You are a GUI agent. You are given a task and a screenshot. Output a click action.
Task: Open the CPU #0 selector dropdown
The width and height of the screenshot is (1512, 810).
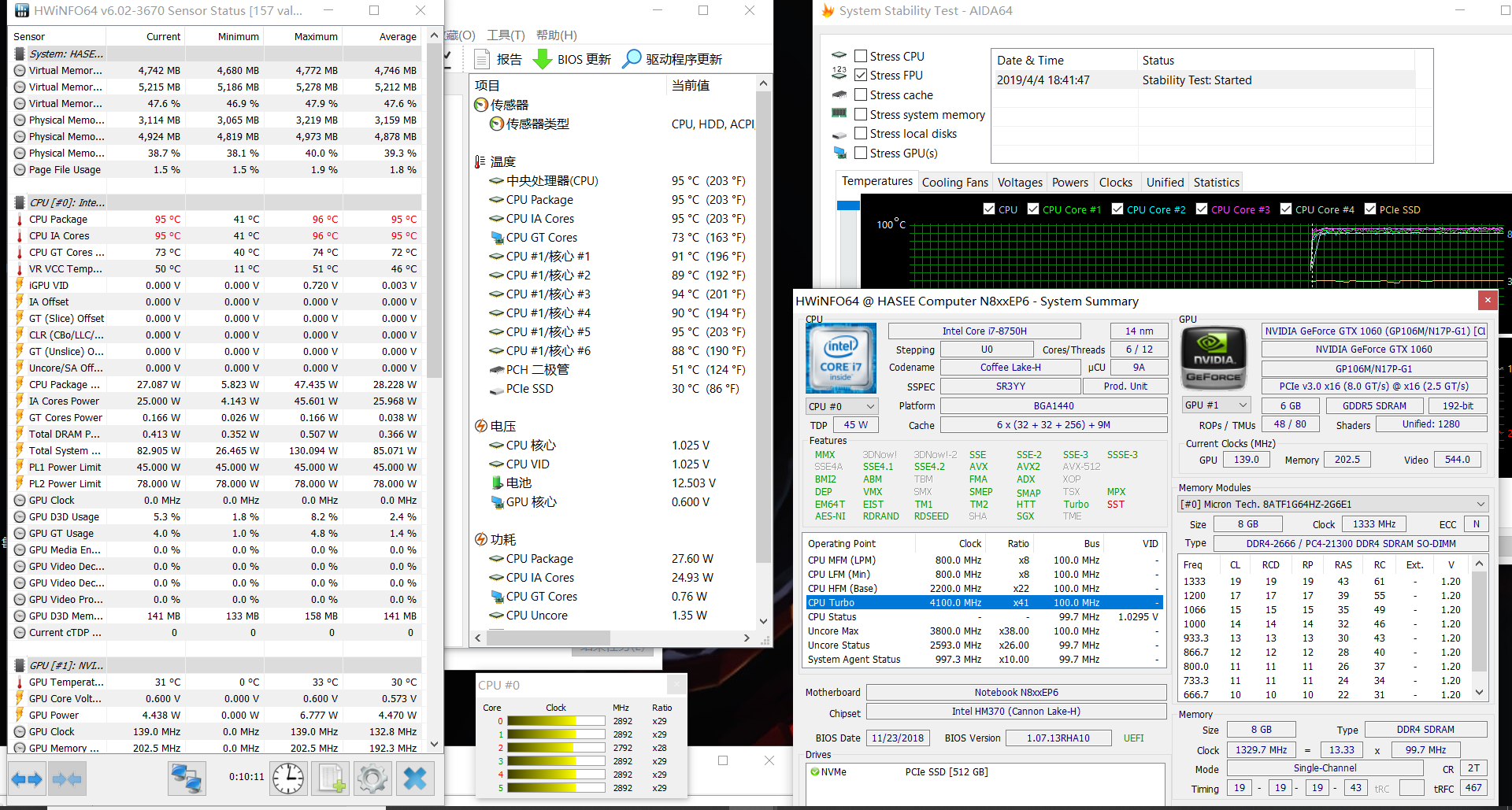[x=841, y=406]
